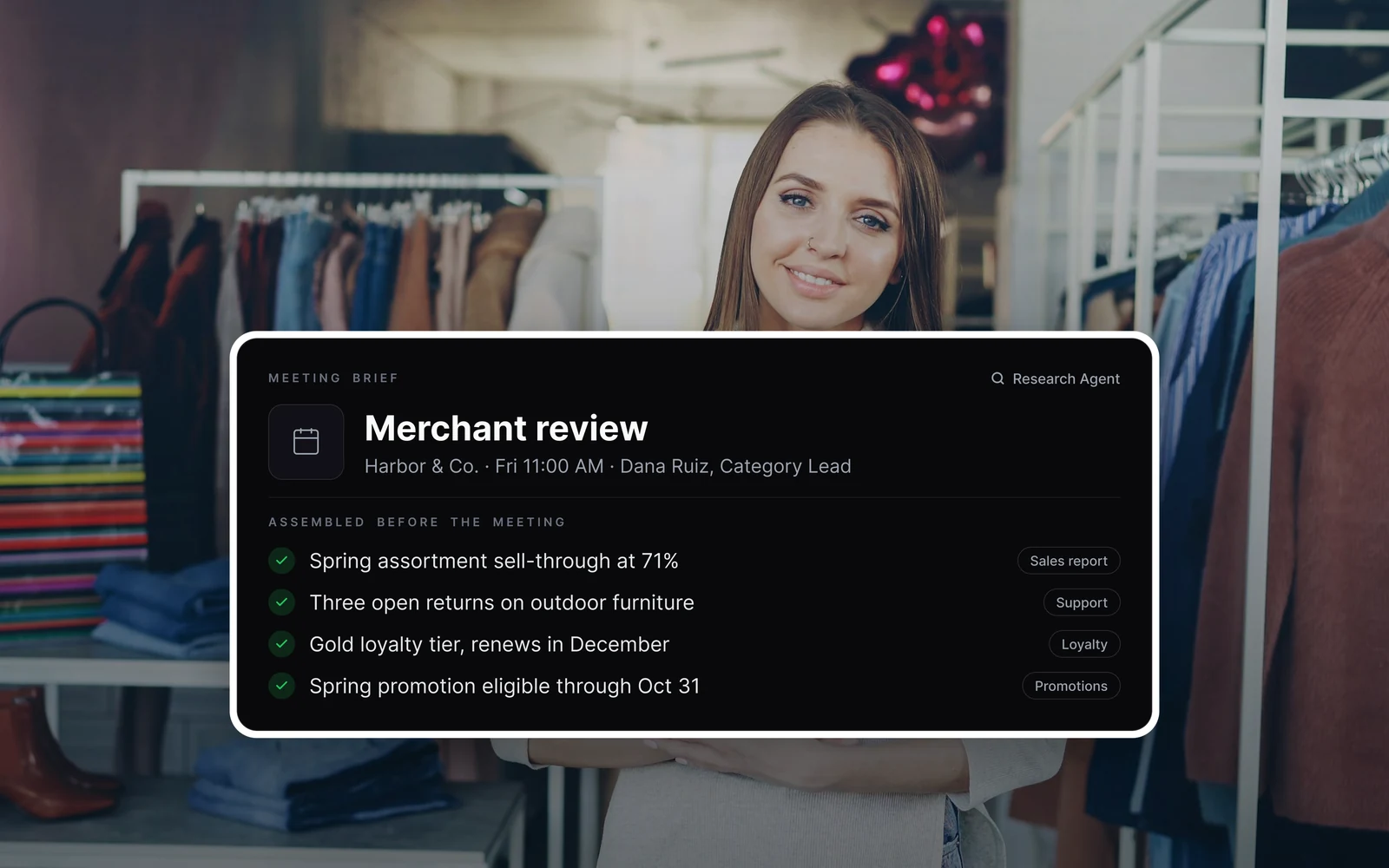The width and height of the screenshot is (1389, 868).
Task: Click the green check next to Spring promotion
Action: coord(281,686)
